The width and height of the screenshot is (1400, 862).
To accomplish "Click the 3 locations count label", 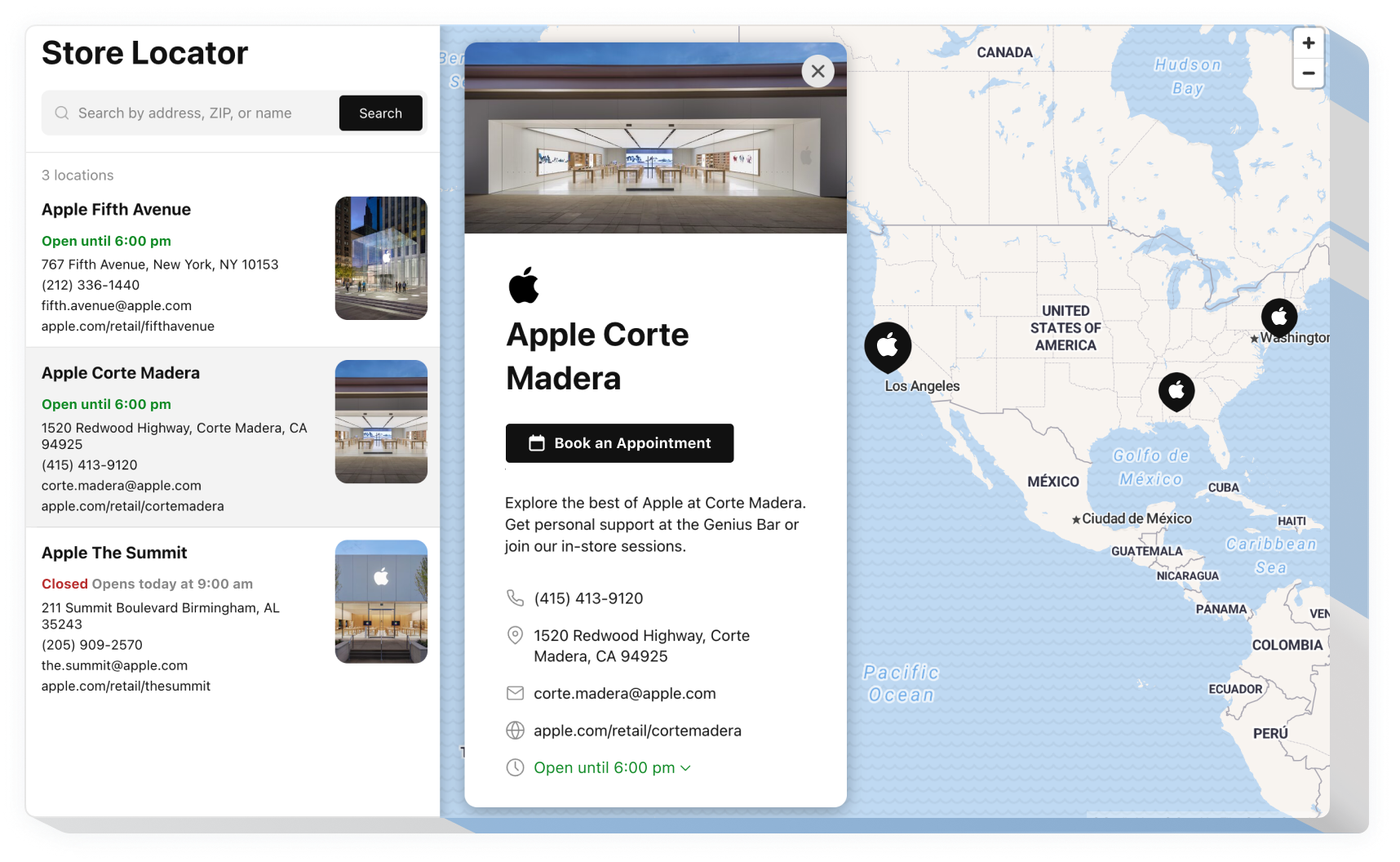I will tap(78, 176).
